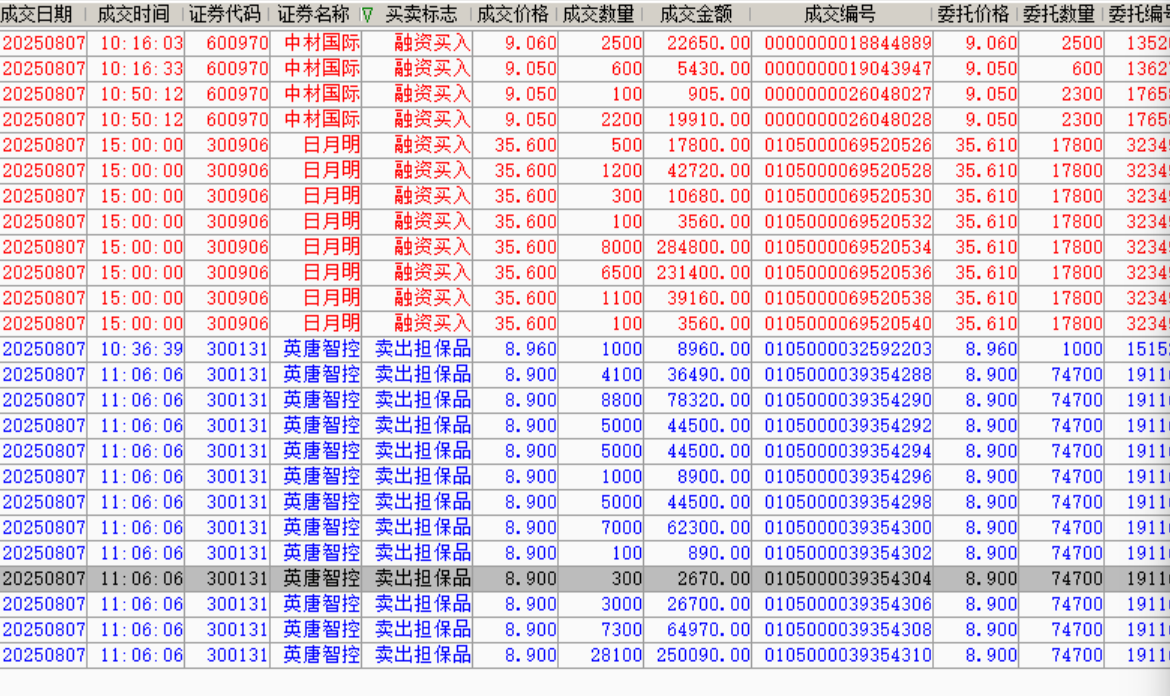Viewport: 1170px width, 696px height.
Task: Click the amount 78320.00
Action: pos(708,400)
